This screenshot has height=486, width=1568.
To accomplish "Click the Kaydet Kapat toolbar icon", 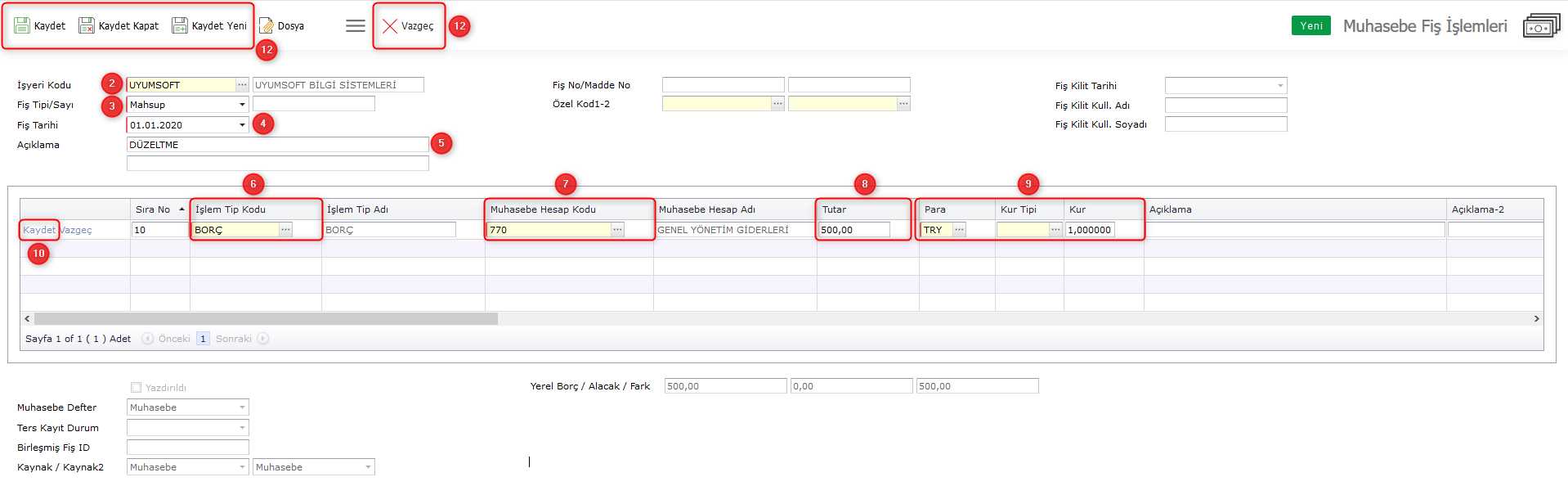I will pos(87,26).
